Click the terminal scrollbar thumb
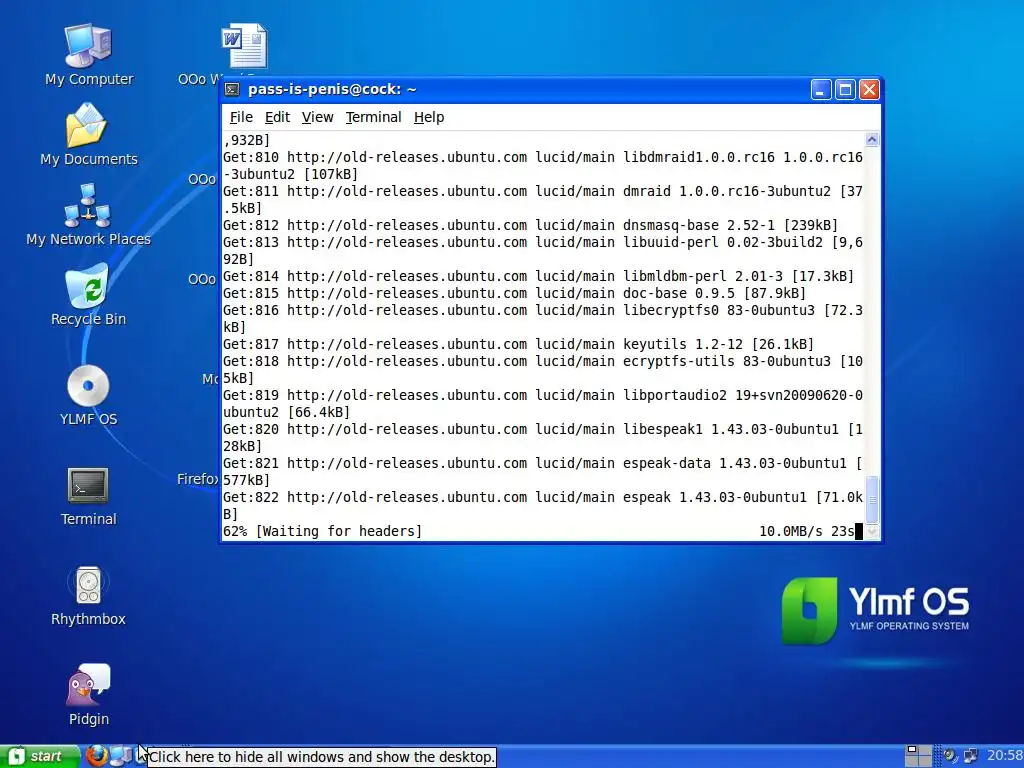Viewport: 1024px width, 768px height. tap(872, 500)
